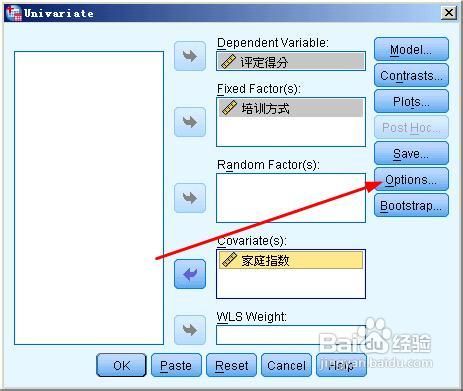Click the blue arrow button beside Covariate(s)
Image resolution: width=463 pixels, height=391 pixels.
click(x=190, y=274)
